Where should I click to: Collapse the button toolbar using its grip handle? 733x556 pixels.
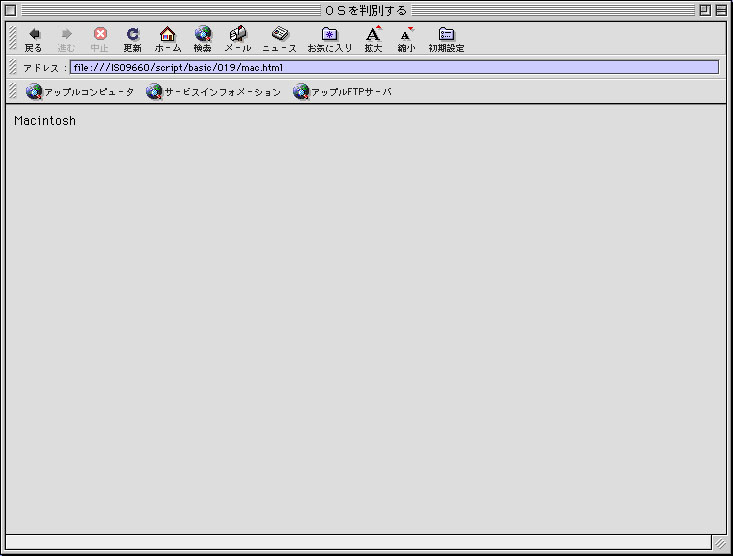12,38
